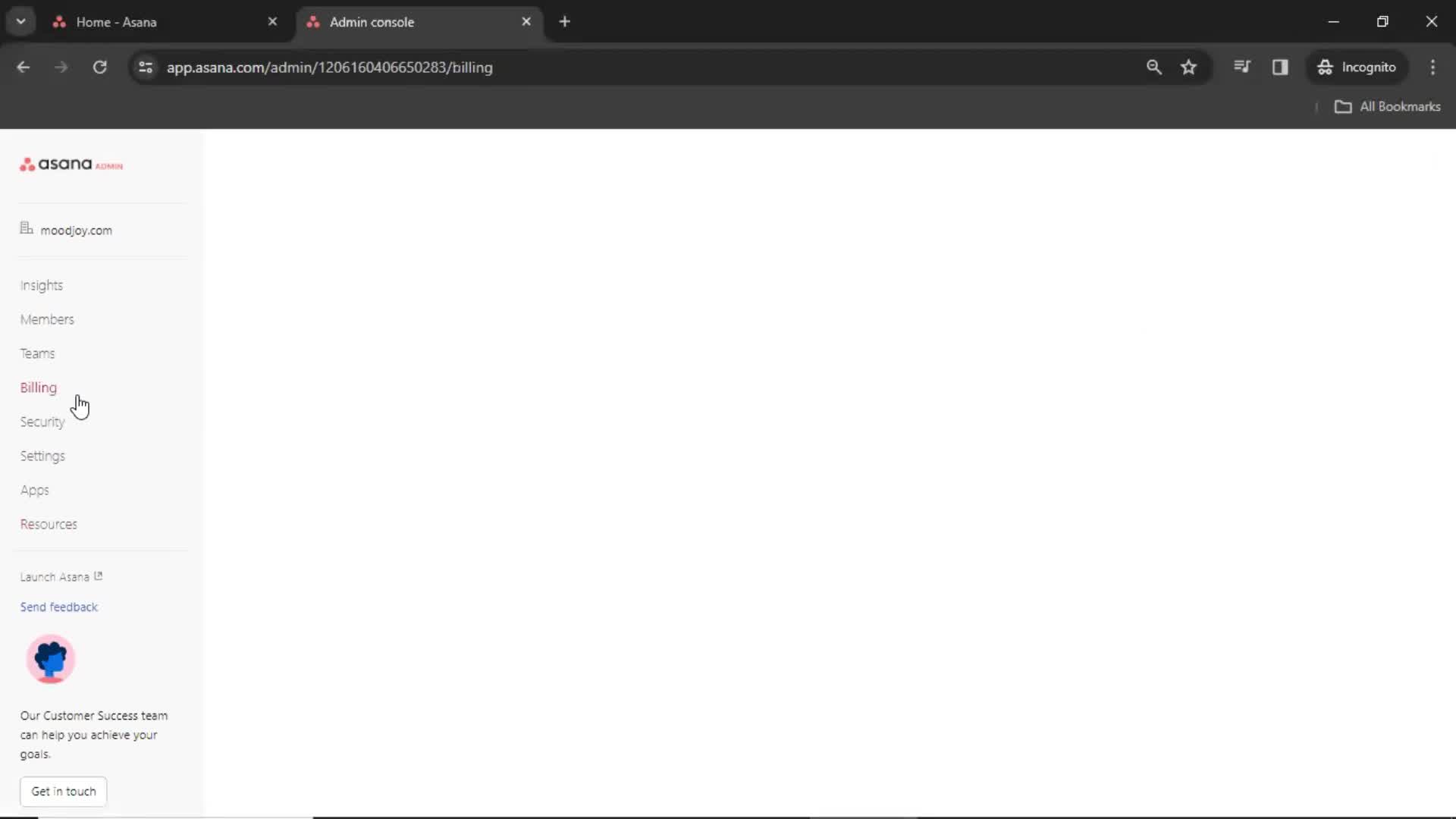Viewport: 1456px width, 819px height.
Task: Open the Chrome three-dot menu
Action: pos(1433,67)
